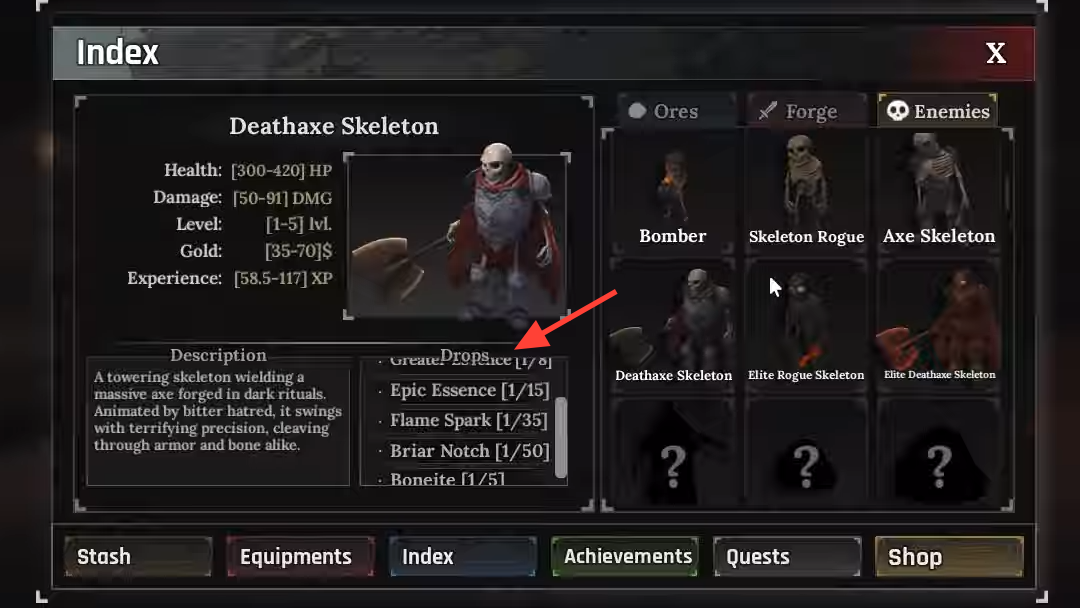View the Elite Deathaxe Skeleton entry
The width and height of the screenshot is (1080, 608).
[x=939, y=326]
